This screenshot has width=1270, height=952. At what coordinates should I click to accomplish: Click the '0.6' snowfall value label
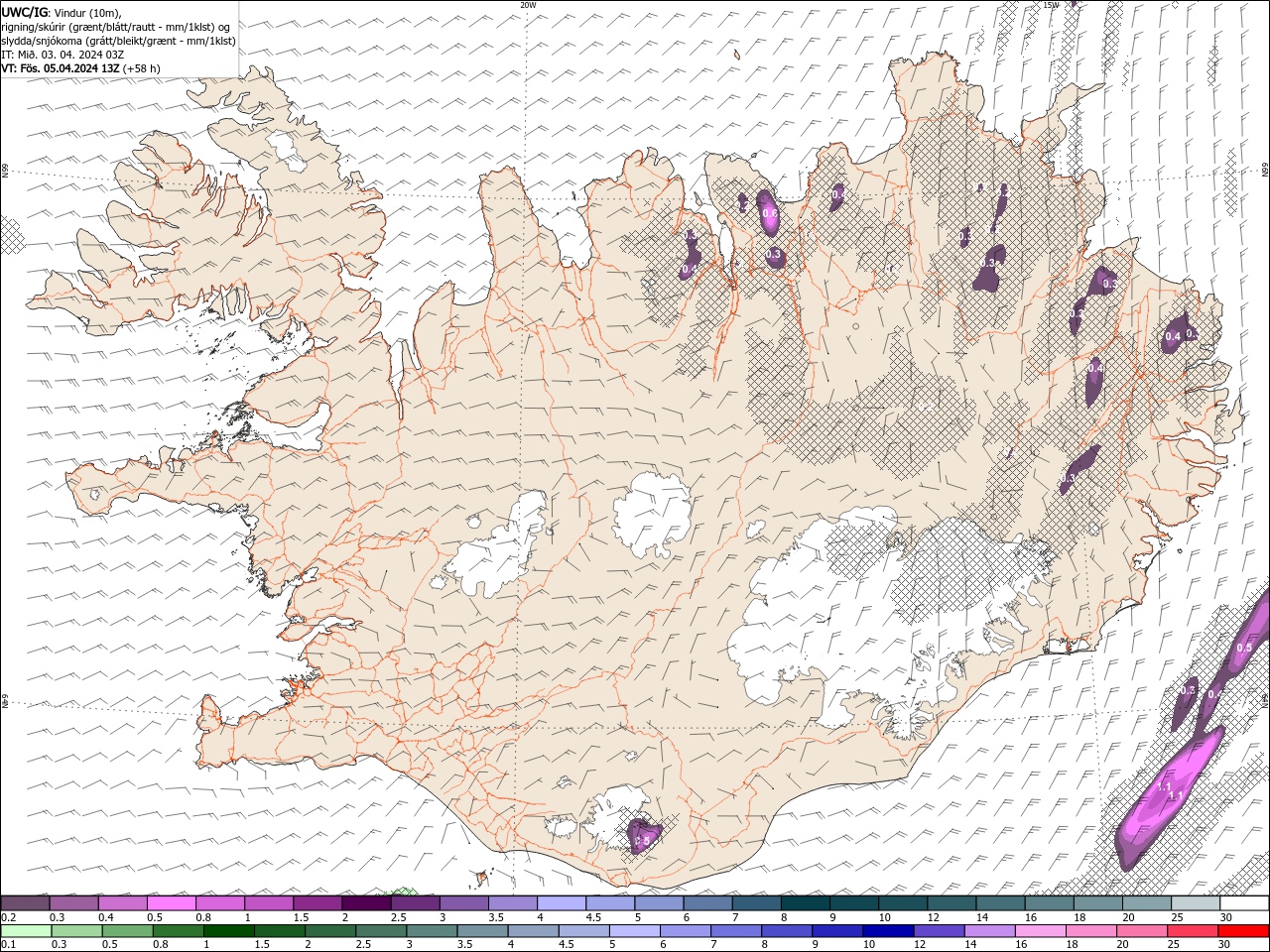click(769, 213)
